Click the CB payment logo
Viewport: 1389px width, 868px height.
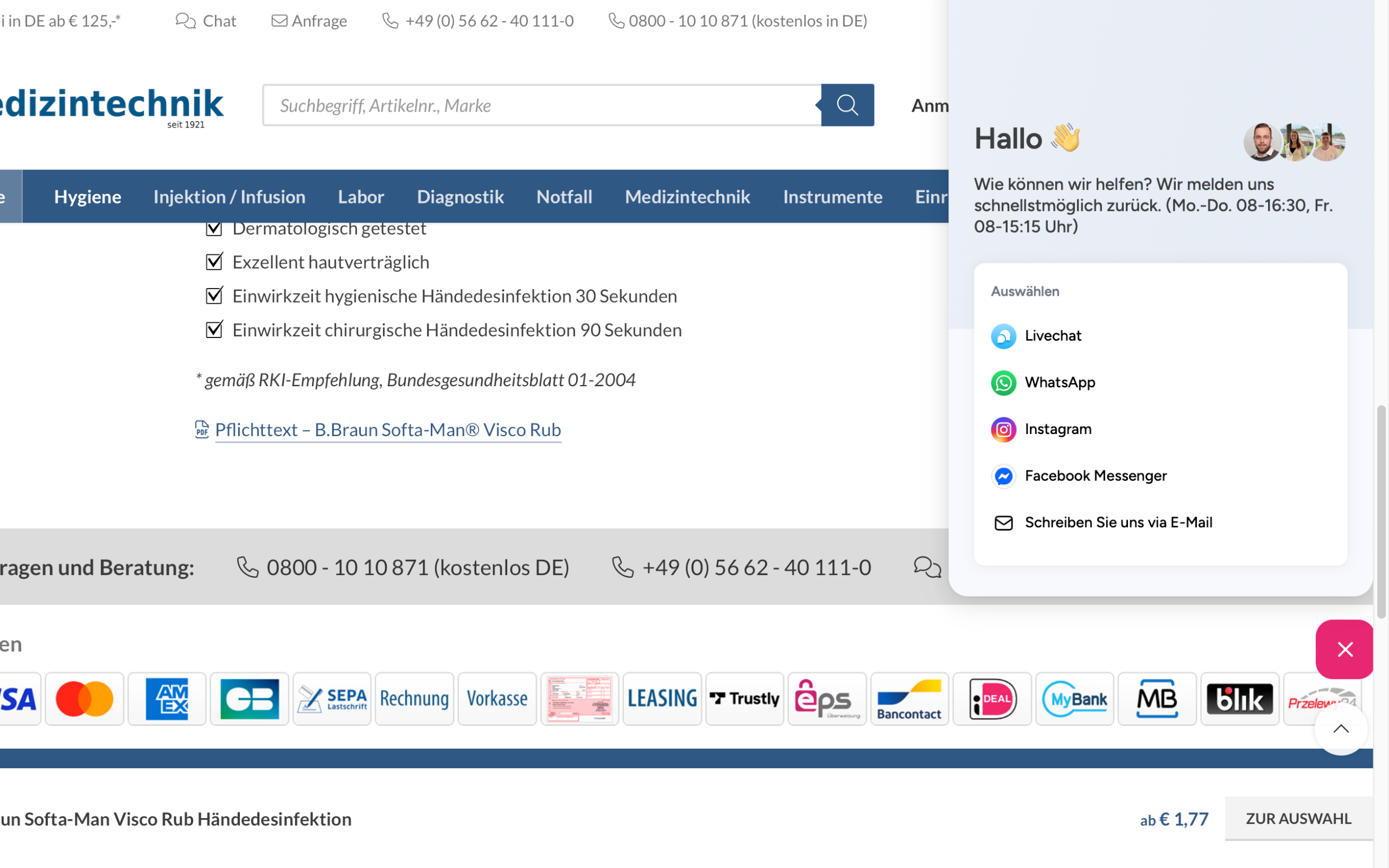click(x=250, y=699)
